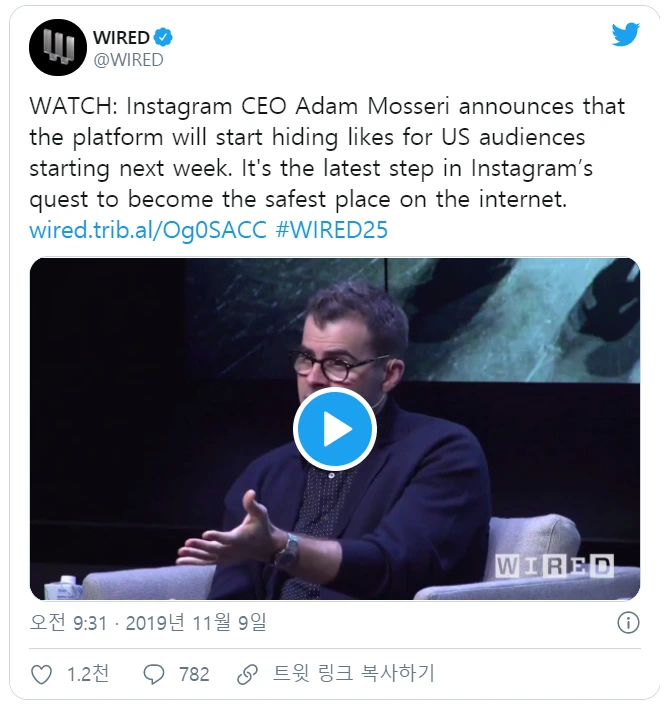Open the @WIRED handle
Image resolution: width=669 pixels, height=705 pixels.
(129, 60)
